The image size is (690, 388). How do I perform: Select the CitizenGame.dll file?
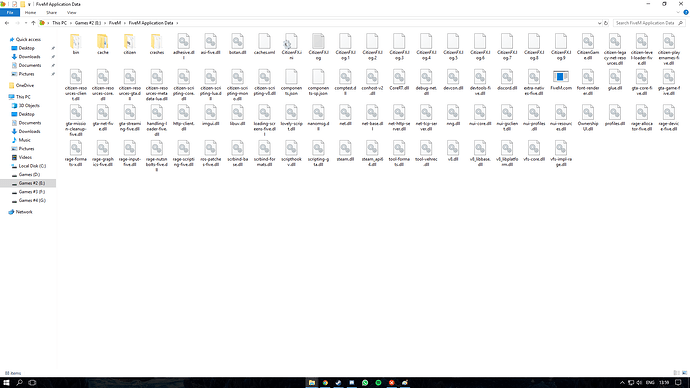tap(588, 47)
